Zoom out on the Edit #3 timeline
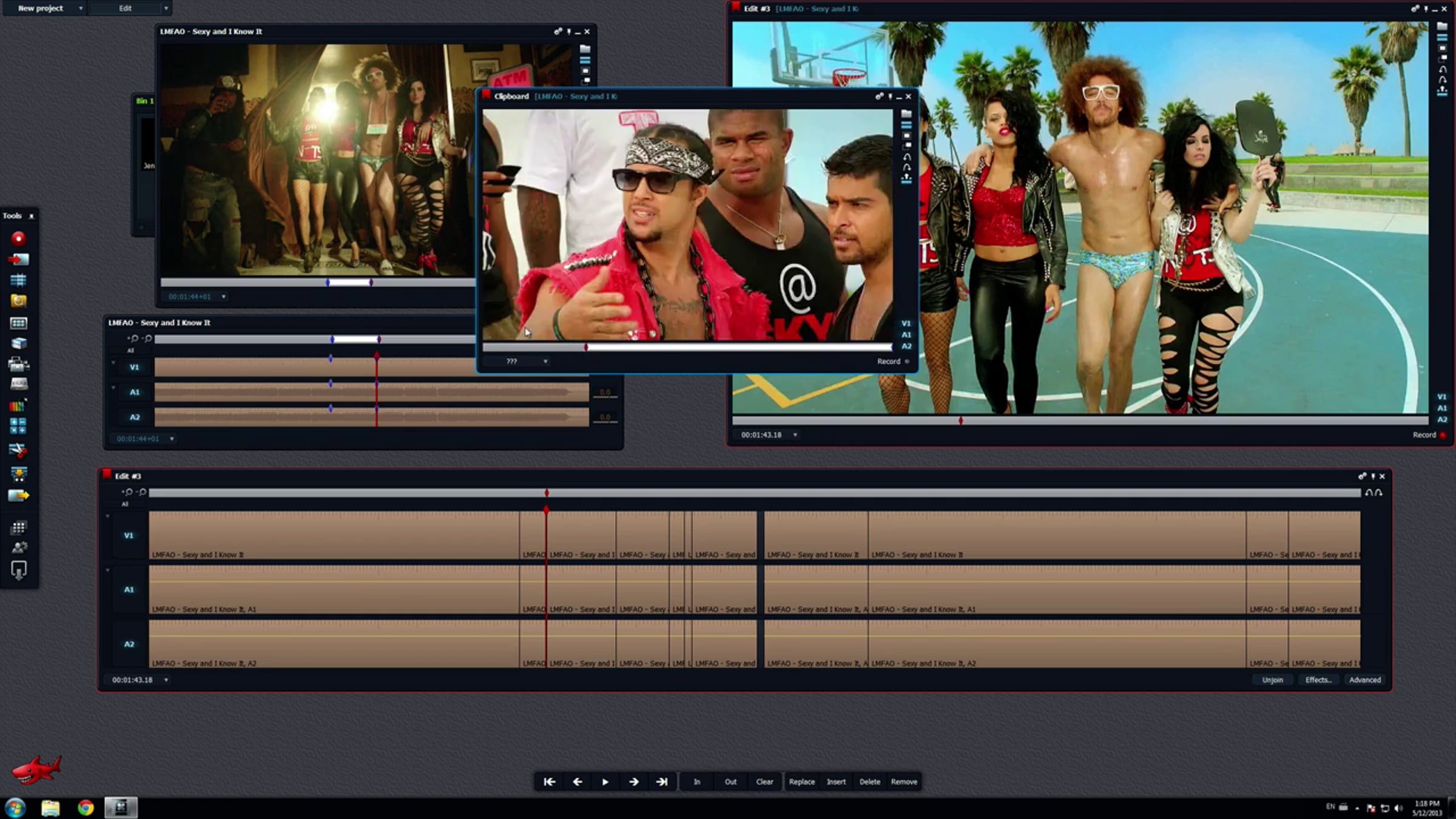Screen dimensions: 1456x819 pos(141,492)
